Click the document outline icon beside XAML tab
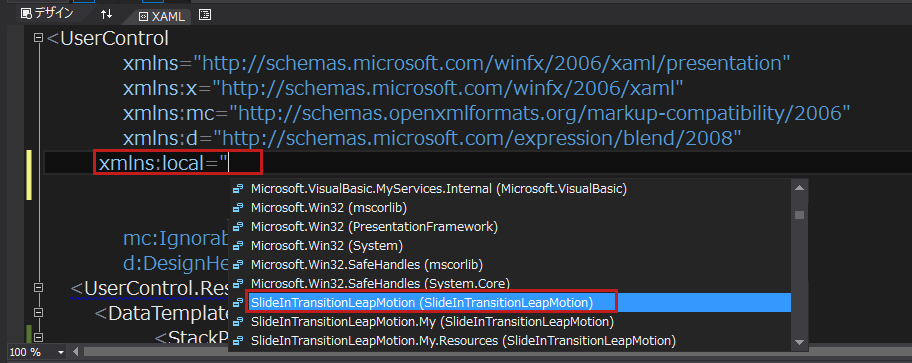The width and height of the screenshot is (912, 363). coord(205,15)
